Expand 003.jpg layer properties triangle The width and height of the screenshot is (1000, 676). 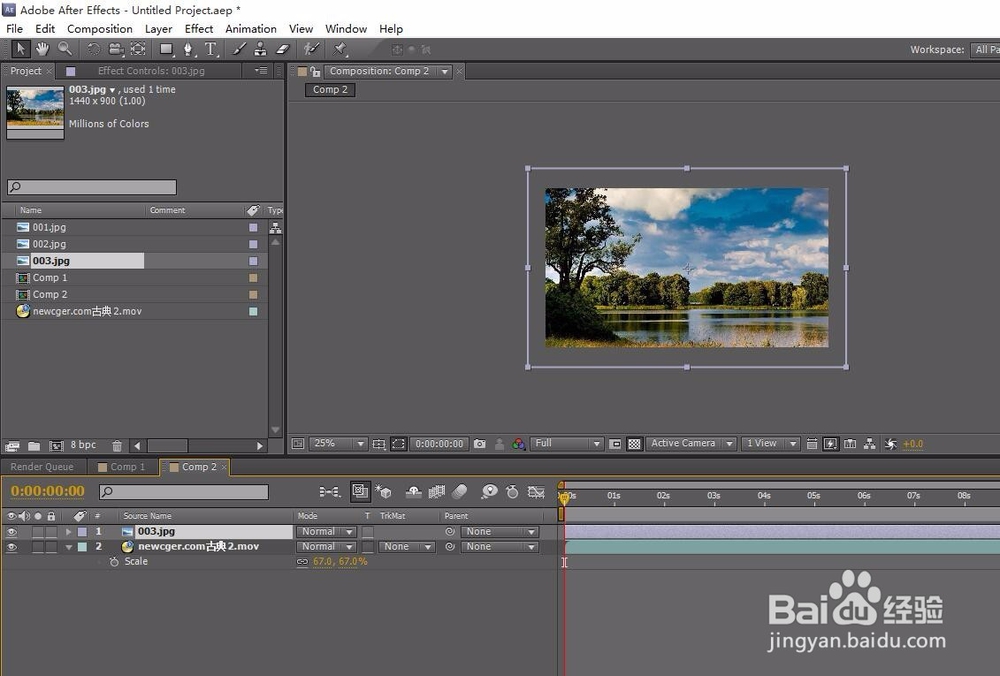[x=68, y=532]
